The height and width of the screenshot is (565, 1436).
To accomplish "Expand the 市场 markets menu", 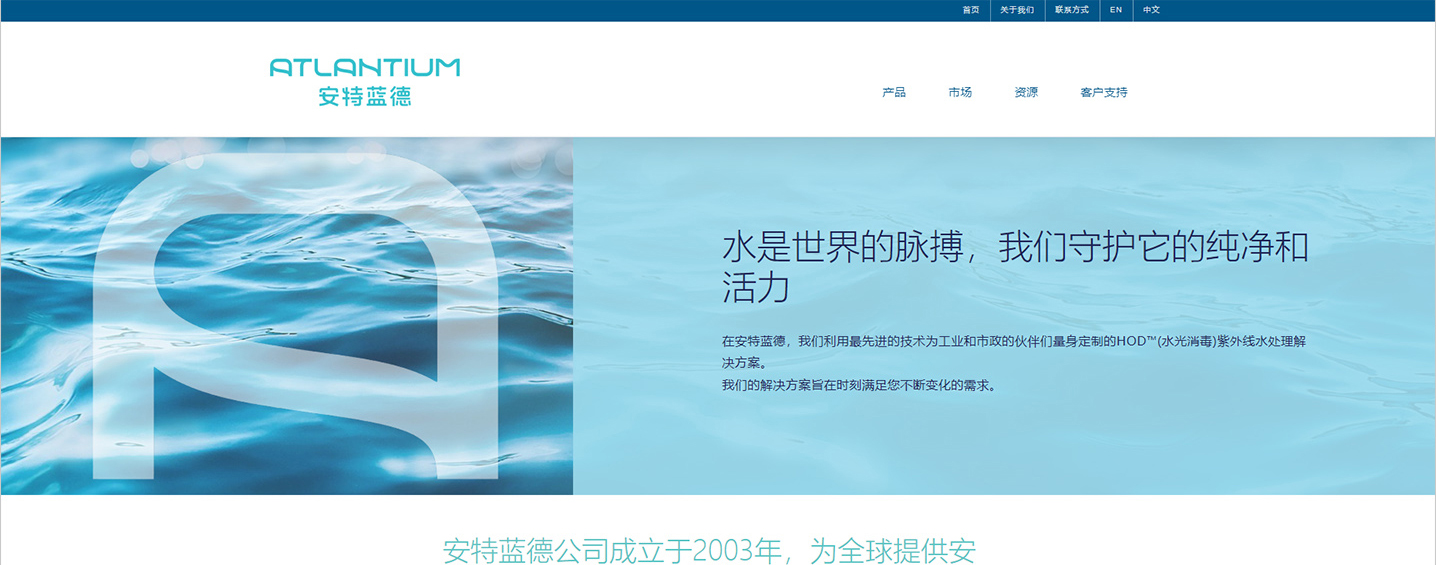I will click(x=960, y=92).
